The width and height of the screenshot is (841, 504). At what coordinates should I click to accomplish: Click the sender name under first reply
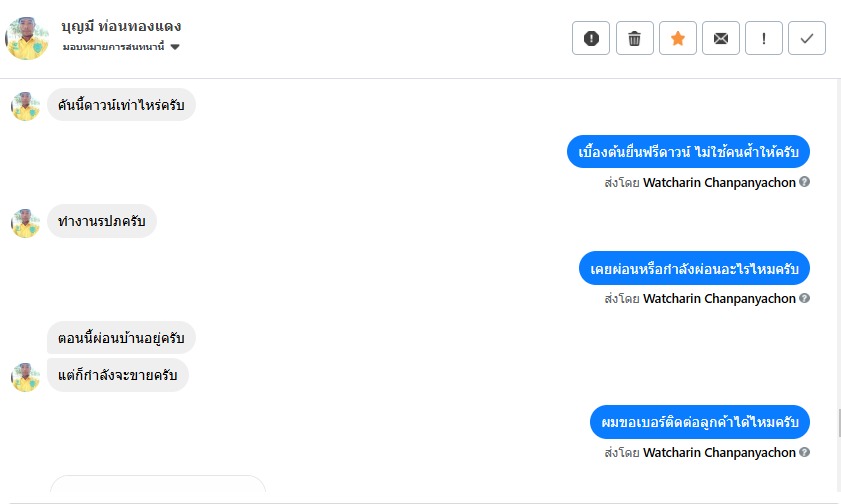tap(719, 183)
